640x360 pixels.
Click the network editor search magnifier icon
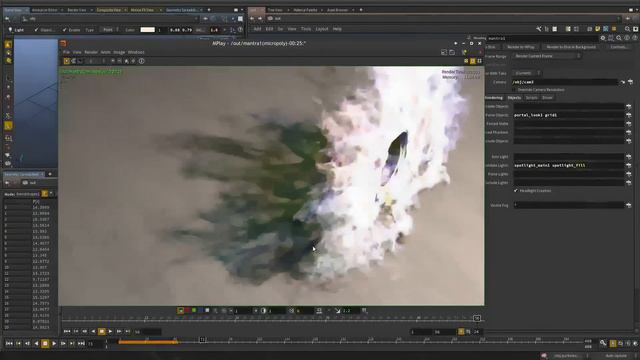point(627,29)
